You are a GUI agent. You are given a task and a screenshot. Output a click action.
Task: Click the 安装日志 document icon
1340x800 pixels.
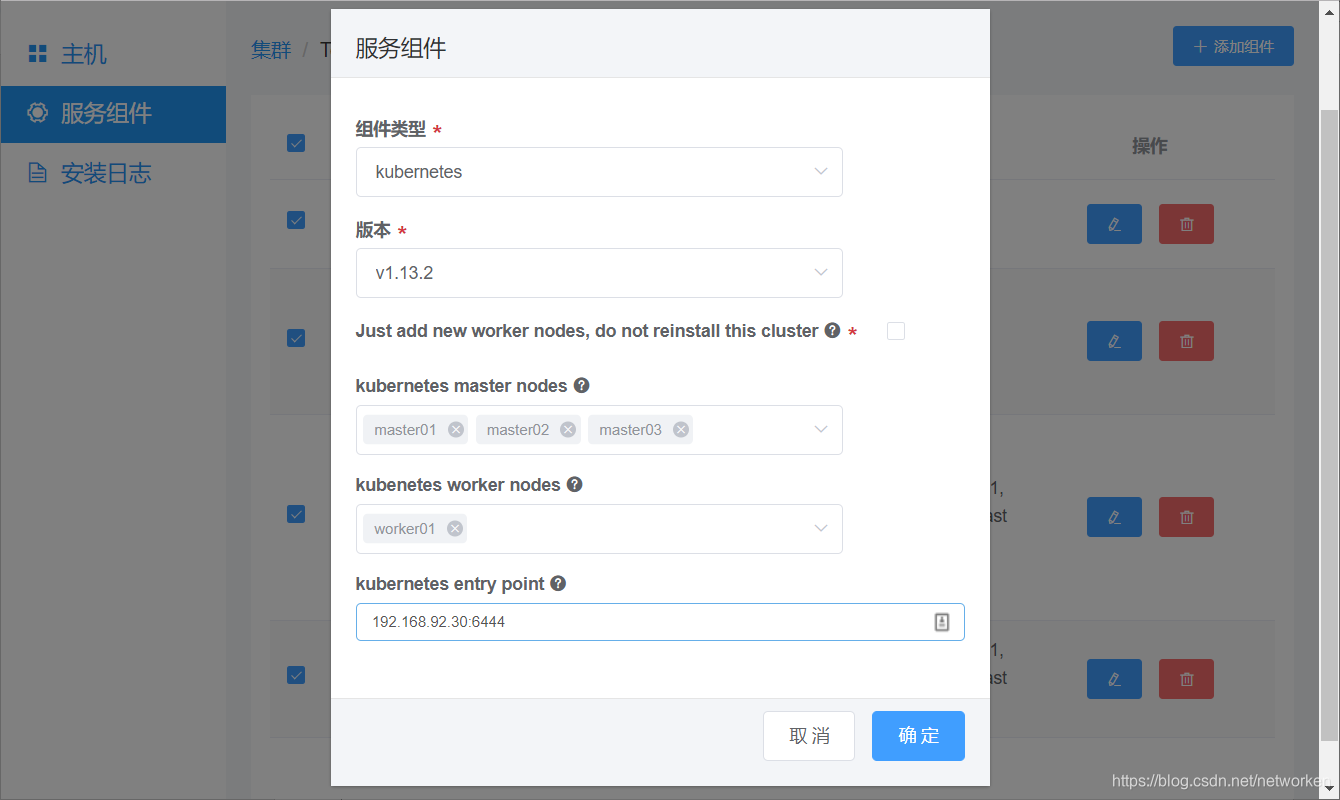click(37, 173)
